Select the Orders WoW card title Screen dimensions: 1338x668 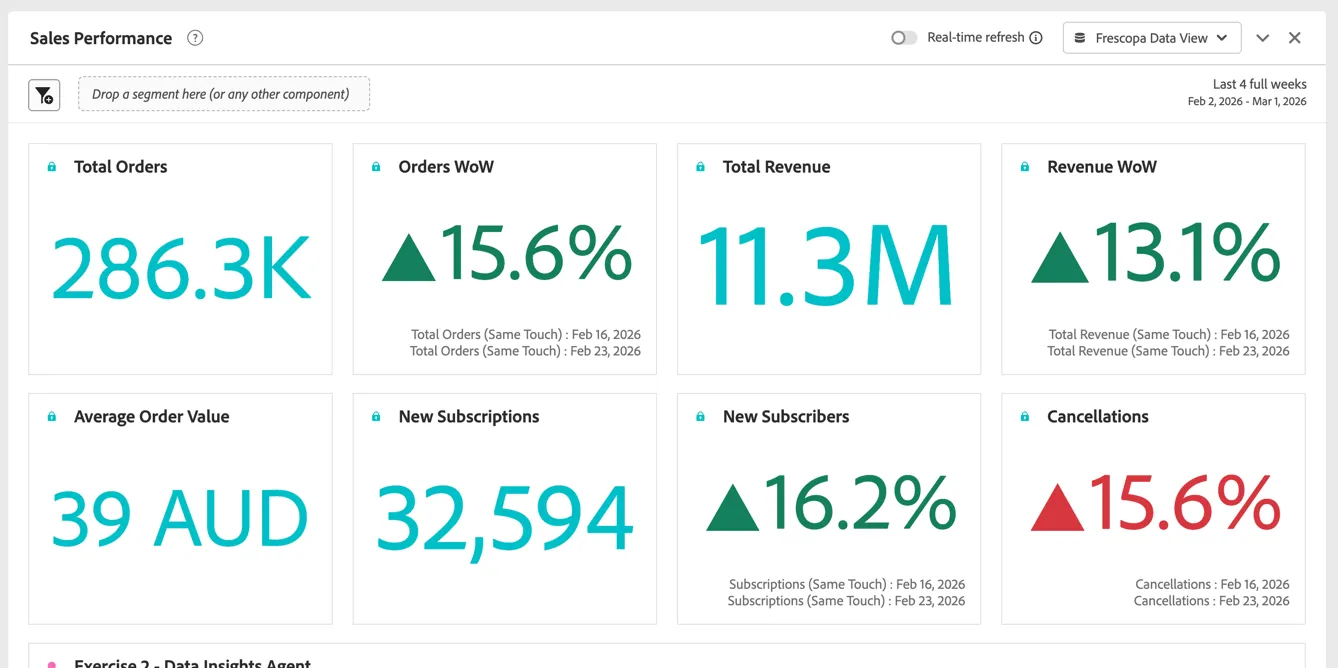[446, 167]
